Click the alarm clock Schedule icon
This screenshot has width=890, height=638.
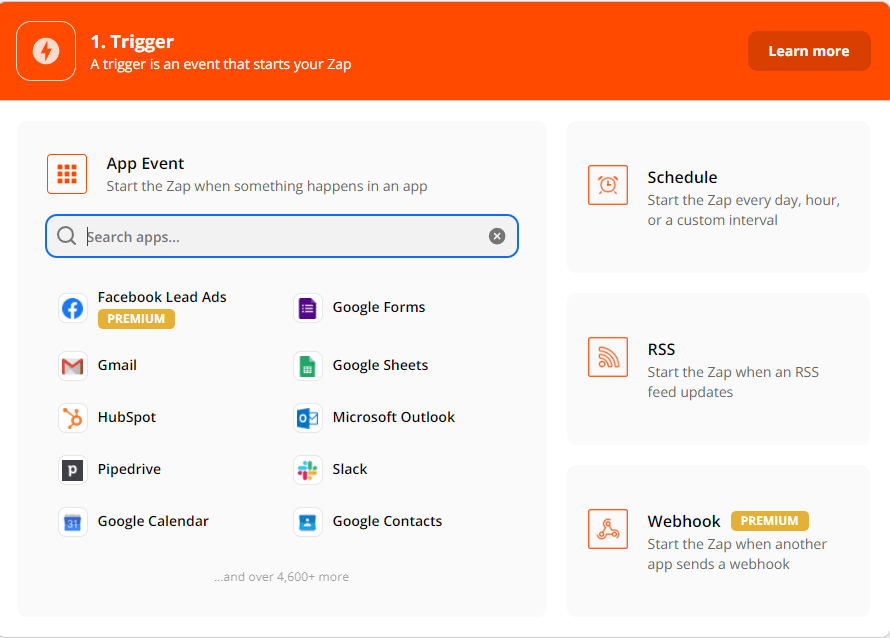608,185
